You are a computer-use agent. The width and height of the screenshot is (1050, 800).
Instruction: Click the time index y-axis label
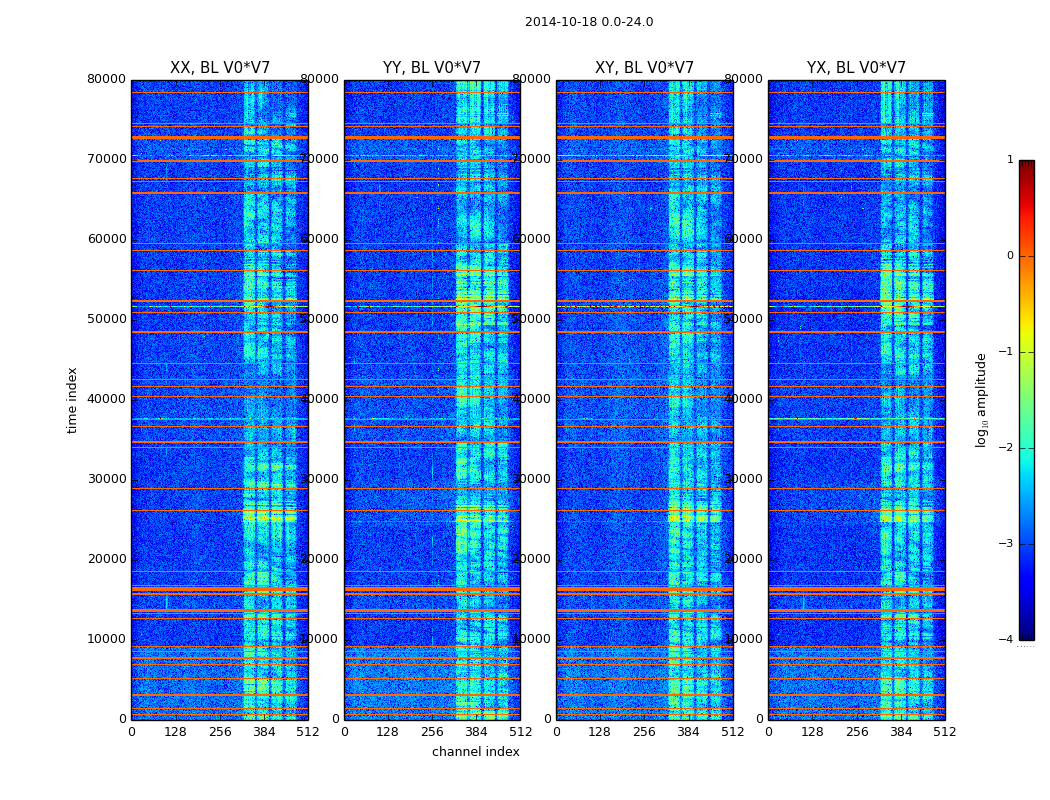pos(72,400)
